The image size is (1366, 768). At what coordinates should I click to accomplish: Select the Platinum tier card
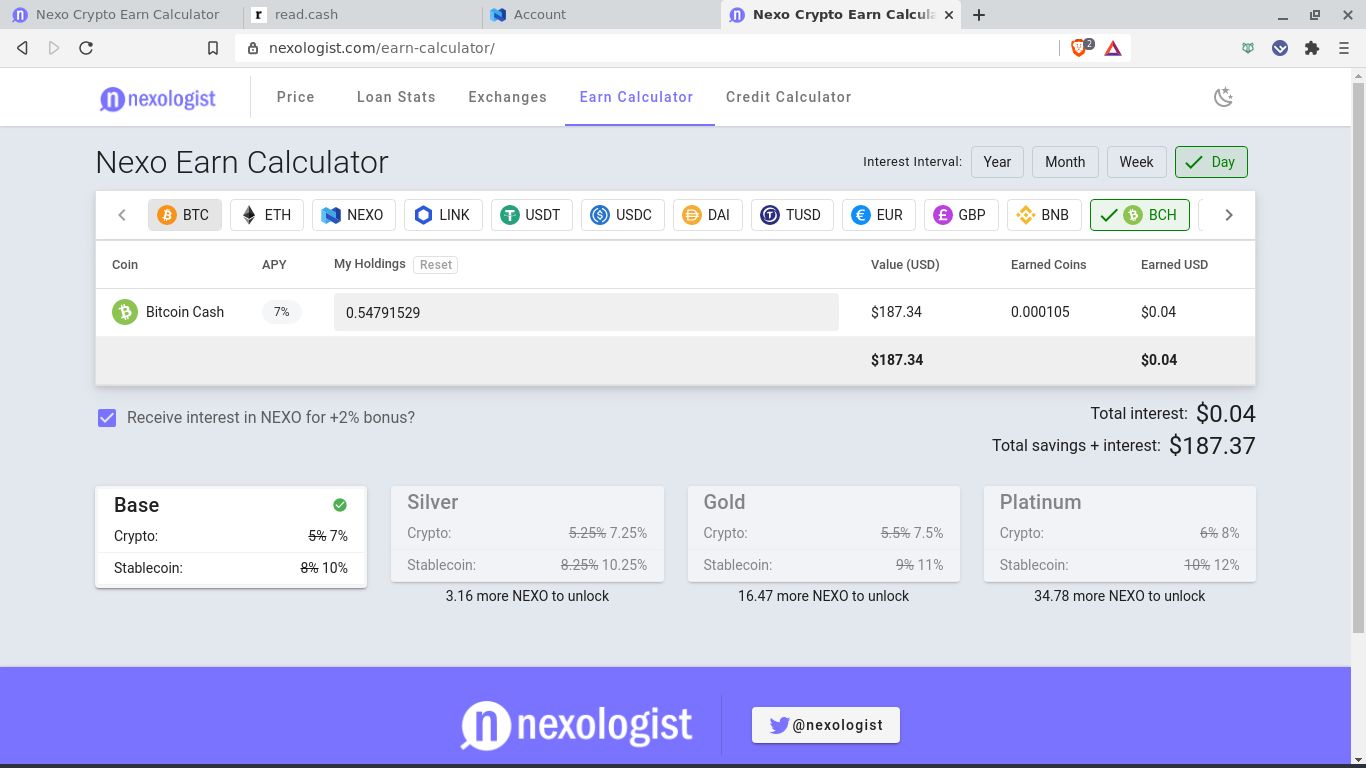coord(1120,534)
